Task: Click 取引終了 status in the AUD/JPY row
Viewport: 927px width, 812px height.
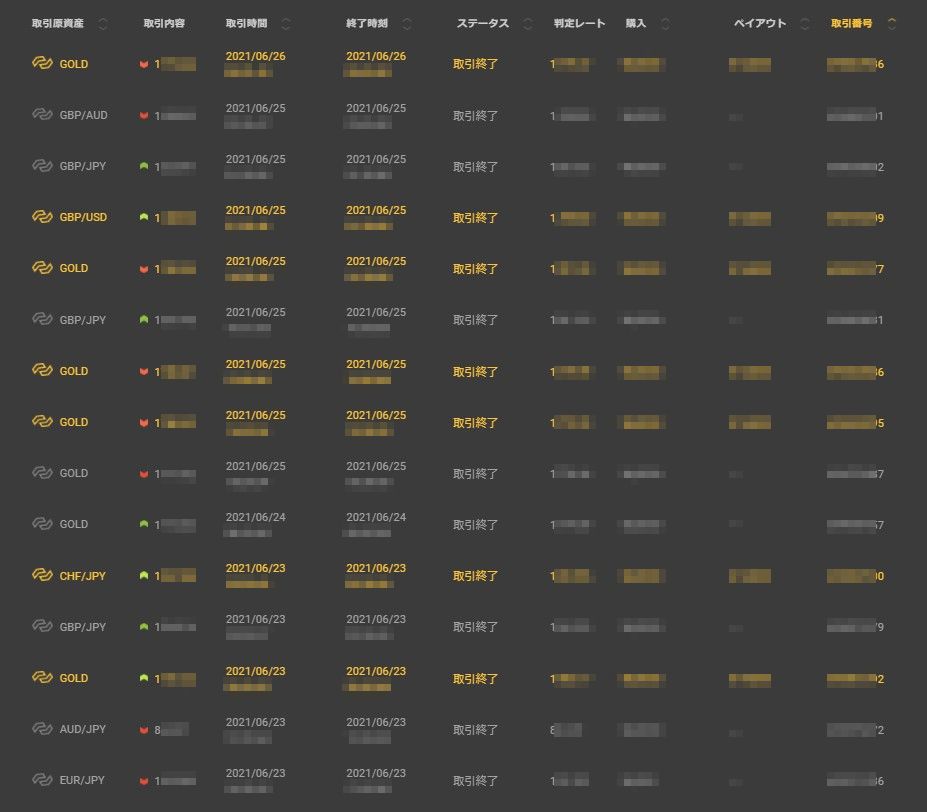Action: 475,730
